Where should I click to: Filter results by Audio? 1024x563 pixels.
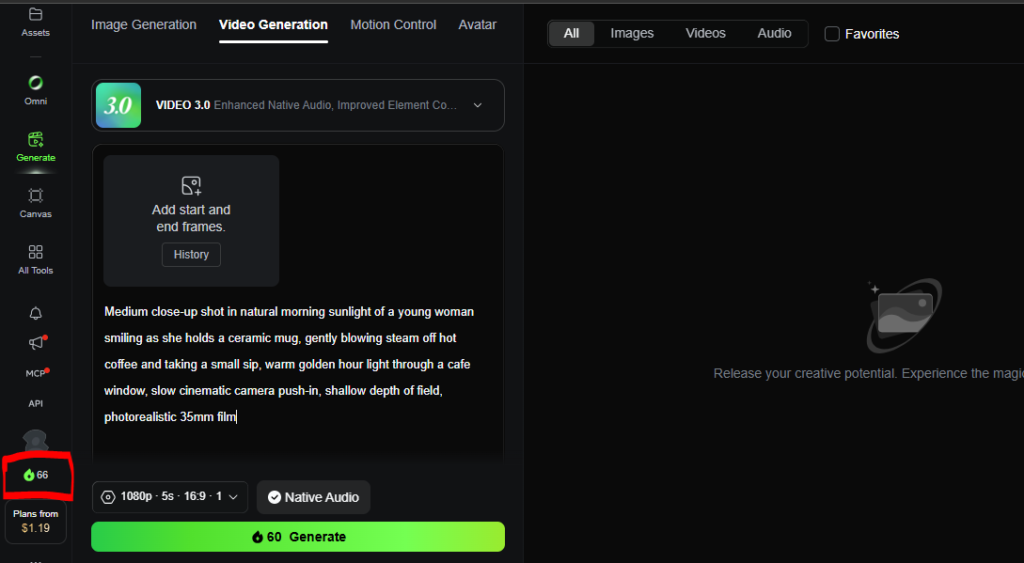[774, 33]
